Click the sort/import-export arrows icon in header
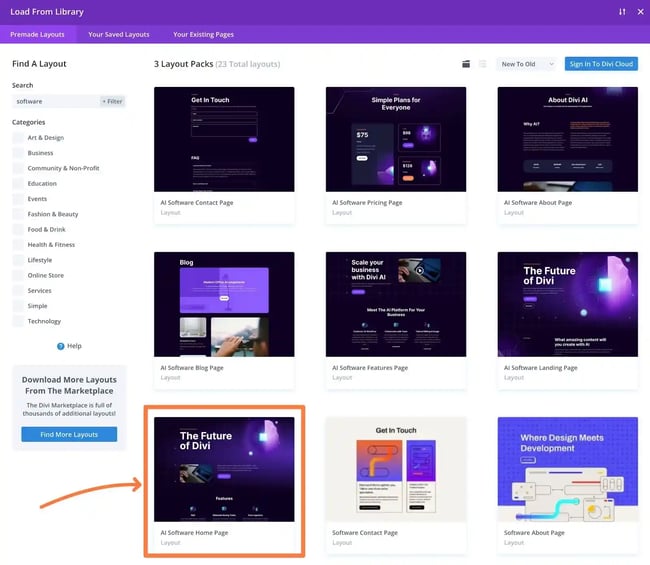This screenshot has width=650, height=565. 622,12
